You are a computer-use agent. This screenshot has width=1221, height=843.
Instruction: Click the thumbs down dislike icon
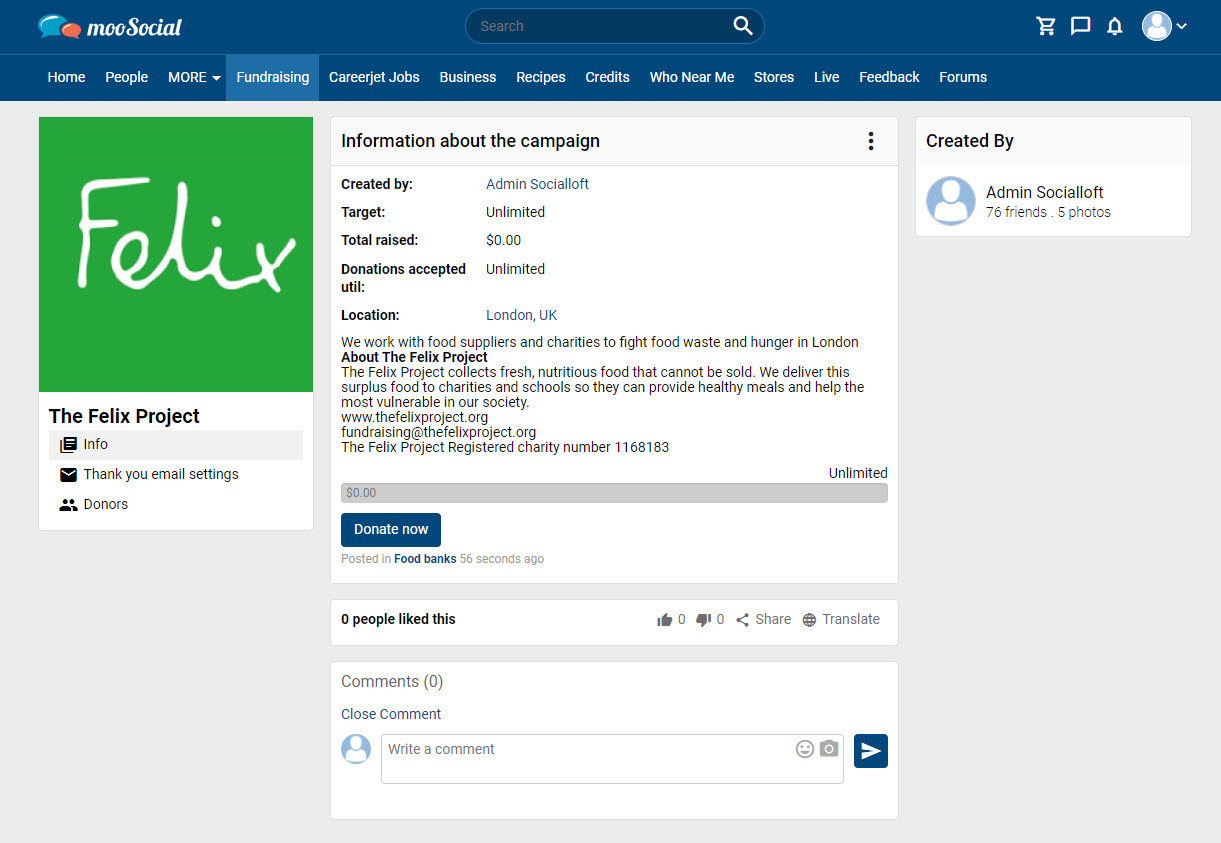(x=703, y=620)
